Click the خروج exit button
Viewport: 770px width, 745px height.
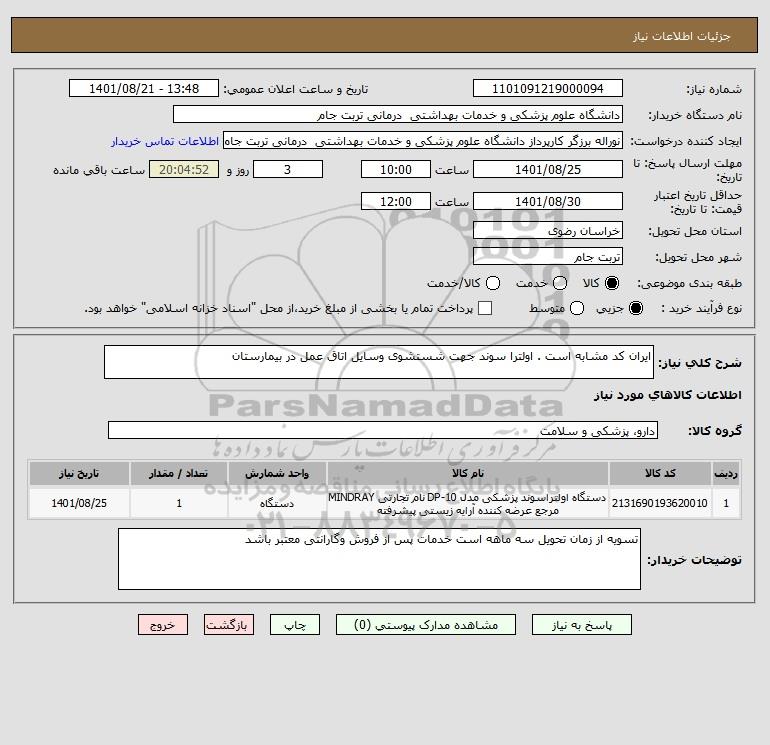pos(163,625)
